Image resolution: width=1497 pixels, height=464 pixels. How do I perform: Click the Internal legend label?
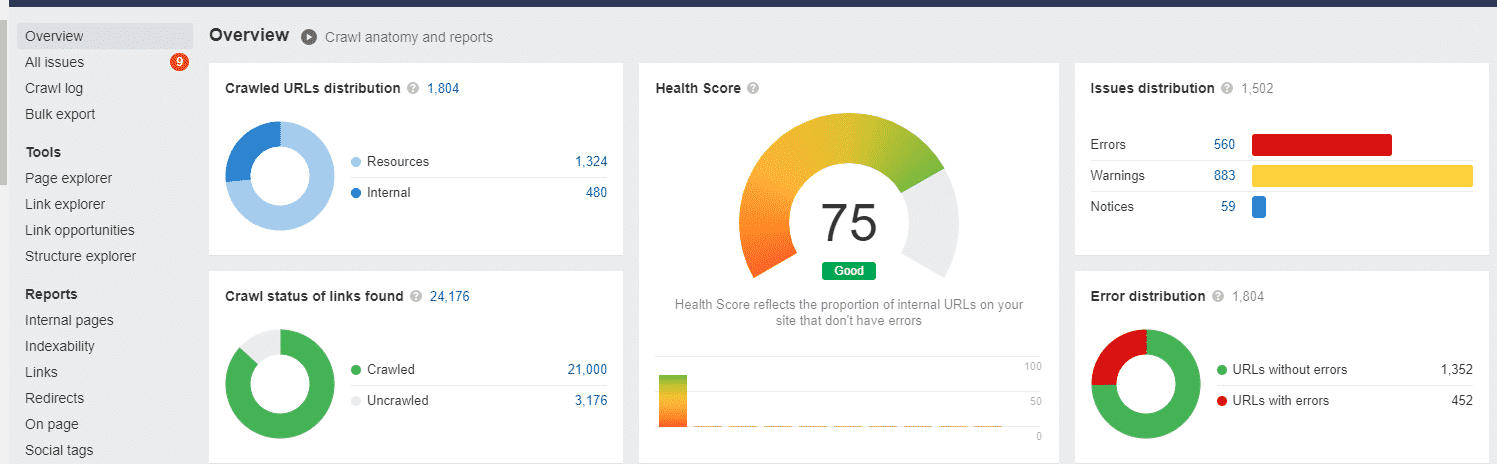point(389,192)
